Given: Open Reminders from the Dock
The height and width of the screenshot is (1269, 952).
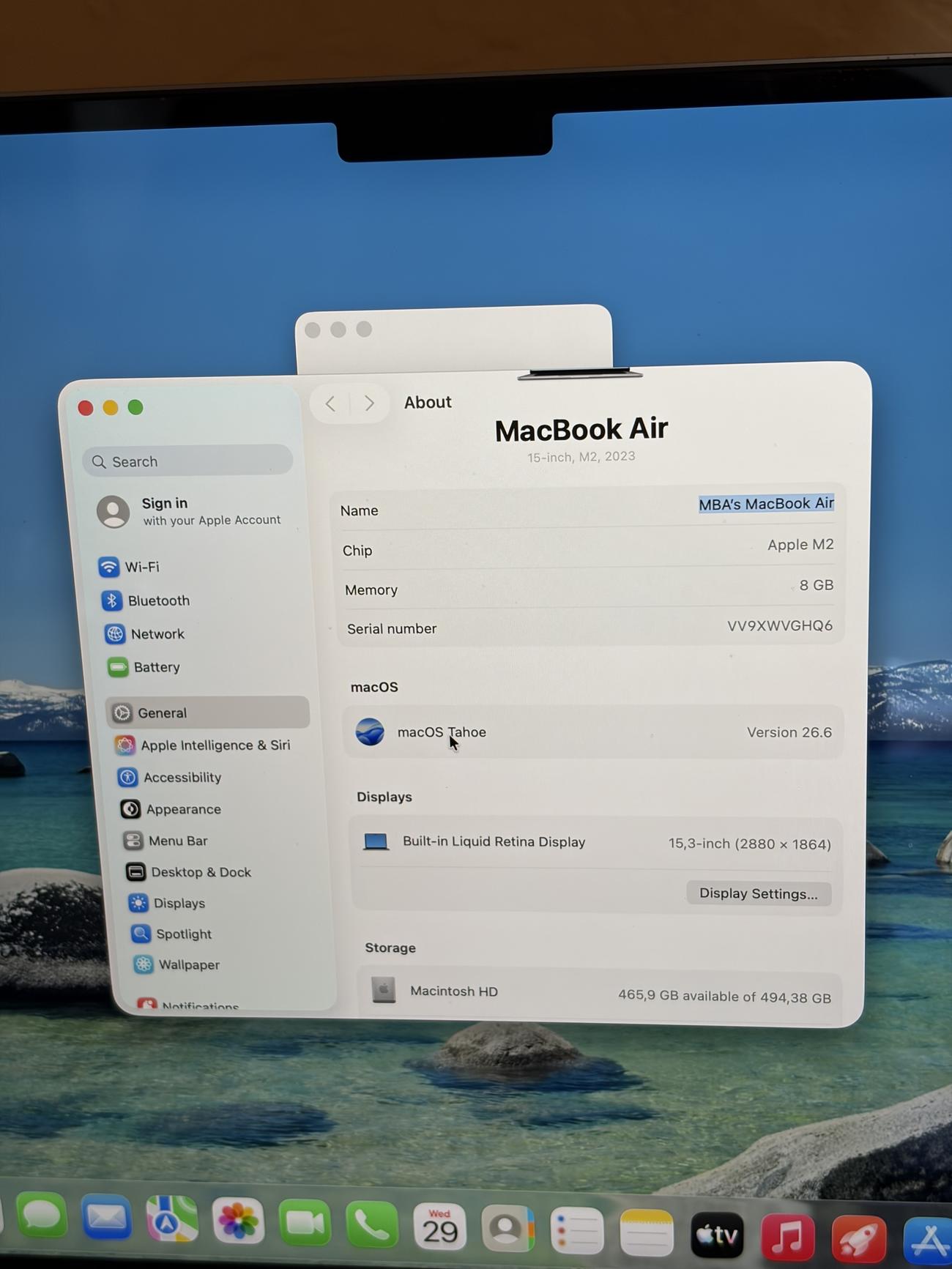Looking at the screenshot, I should tap(576, 1232).
